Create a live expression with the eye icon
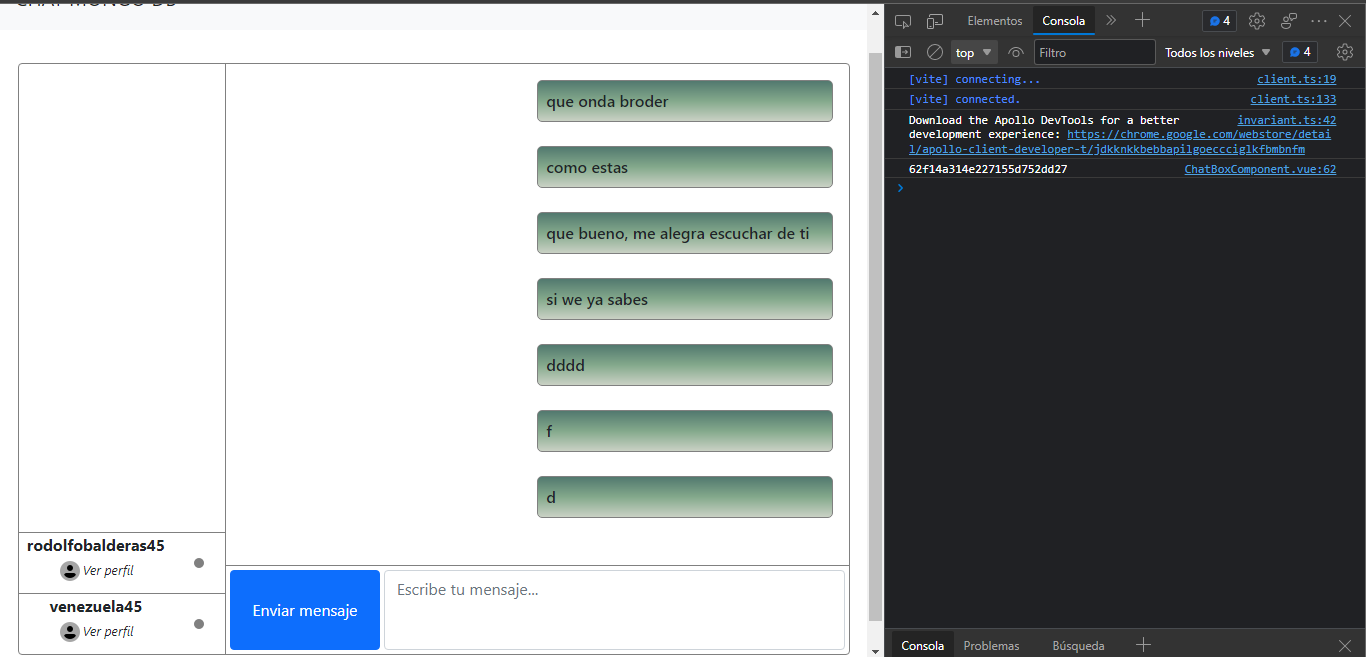 [x=1015, y=52]
